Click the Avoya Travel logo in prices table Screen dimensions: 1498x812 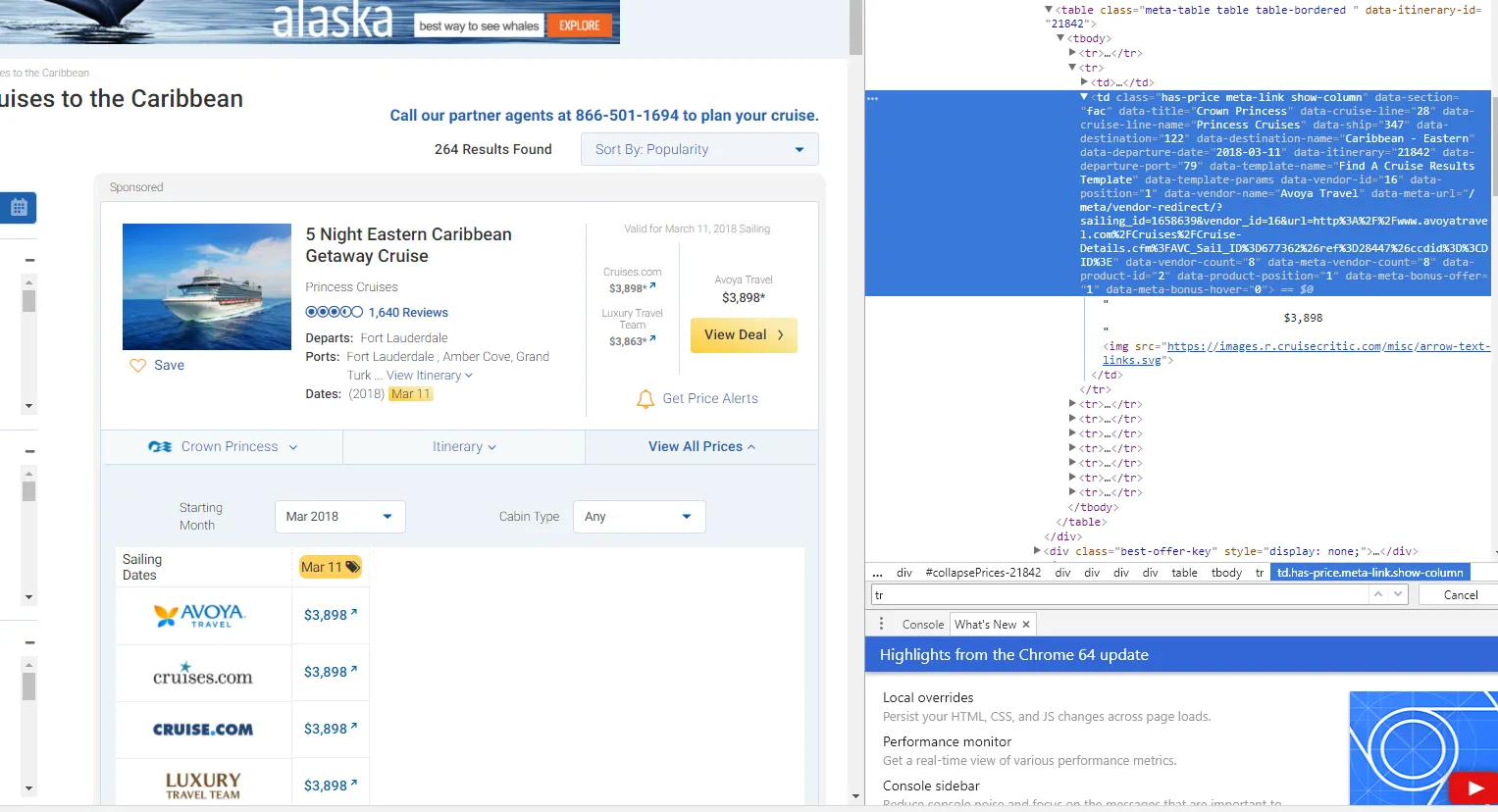(x=201, y=616)
